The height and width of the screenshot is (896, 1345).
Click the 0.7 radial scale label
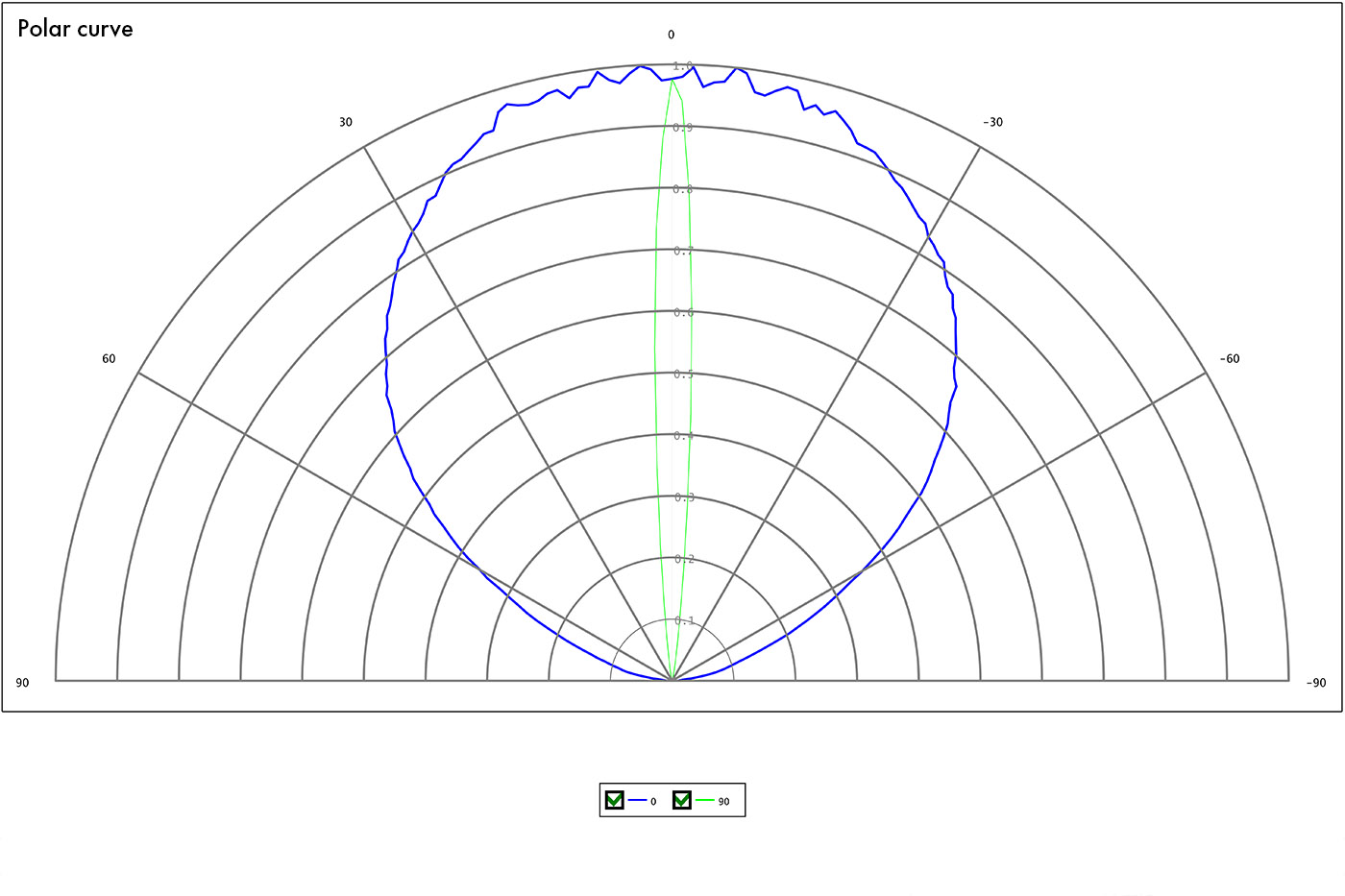pos(683,251)
